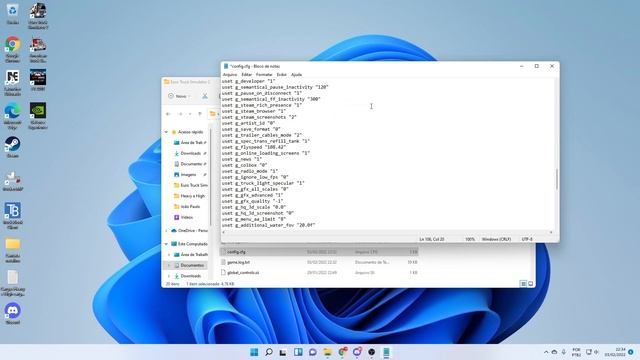Expand the OneDrive tree node
The image size is (640, 360).
(x=167, y=231)
